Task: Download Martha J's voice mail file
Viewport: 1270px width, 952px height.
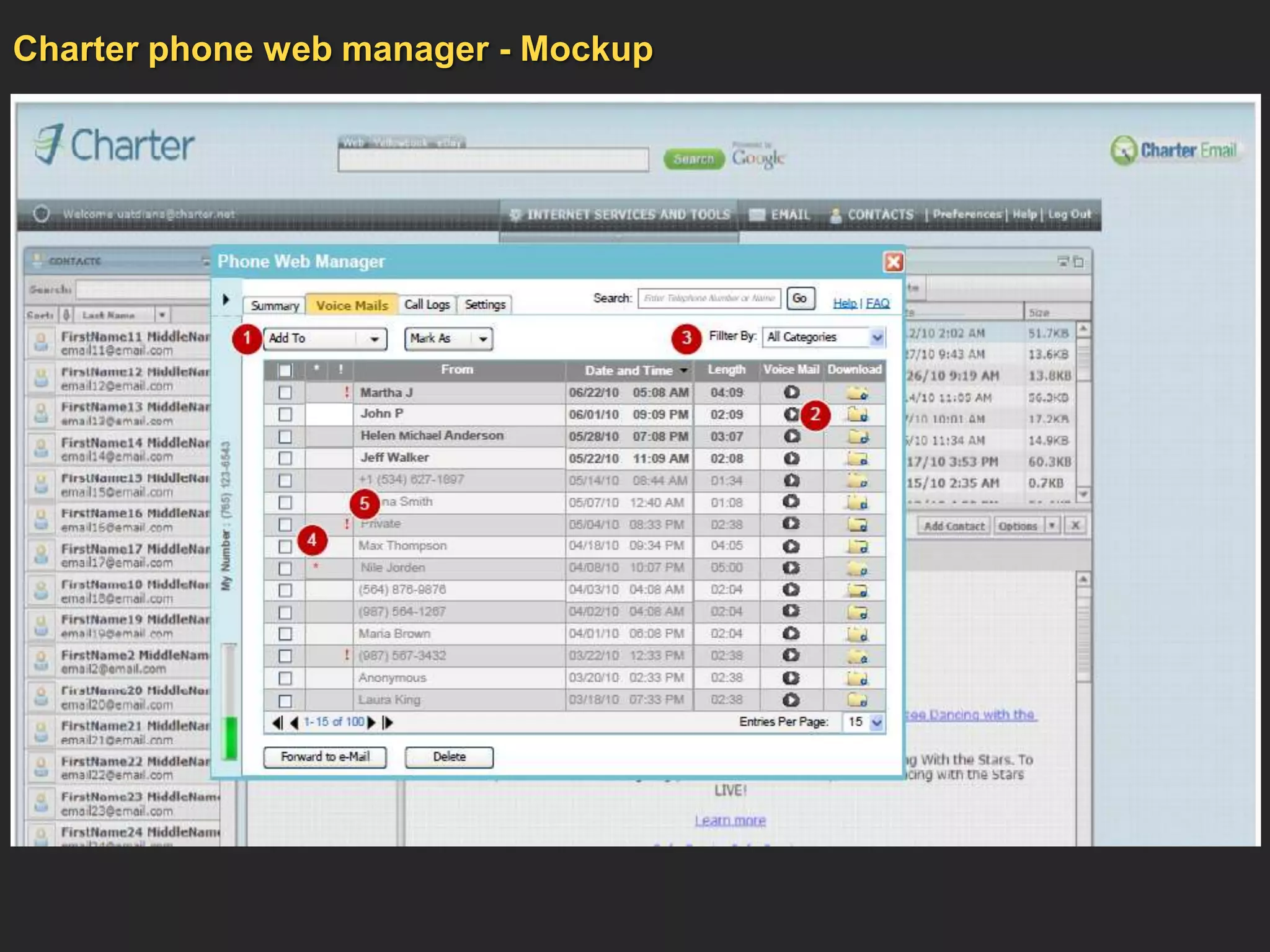Action: tap(858, 393)
